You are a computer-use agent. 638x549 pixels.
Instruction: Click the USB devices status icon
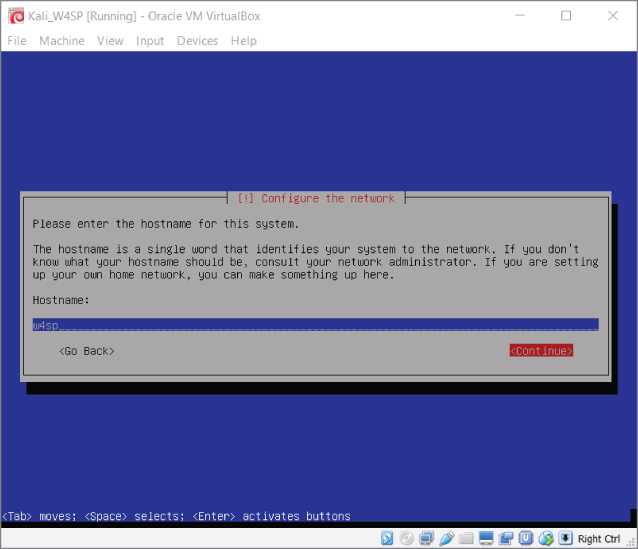tap(446, 538)
